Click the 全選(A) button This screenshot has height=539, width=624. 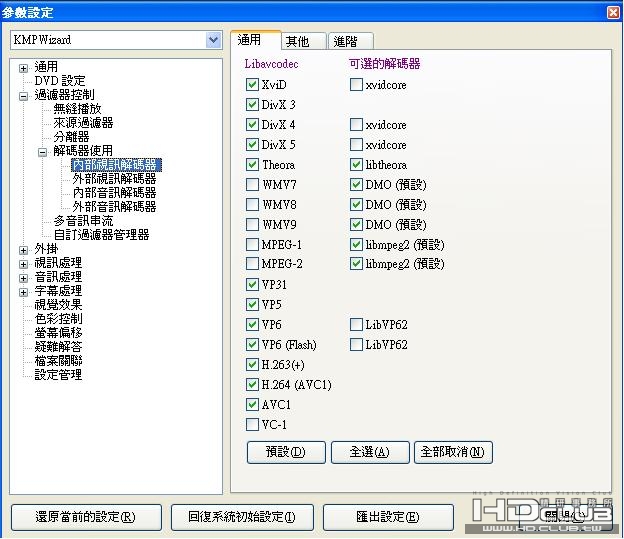pyautogui.click(x=370, y=452)
